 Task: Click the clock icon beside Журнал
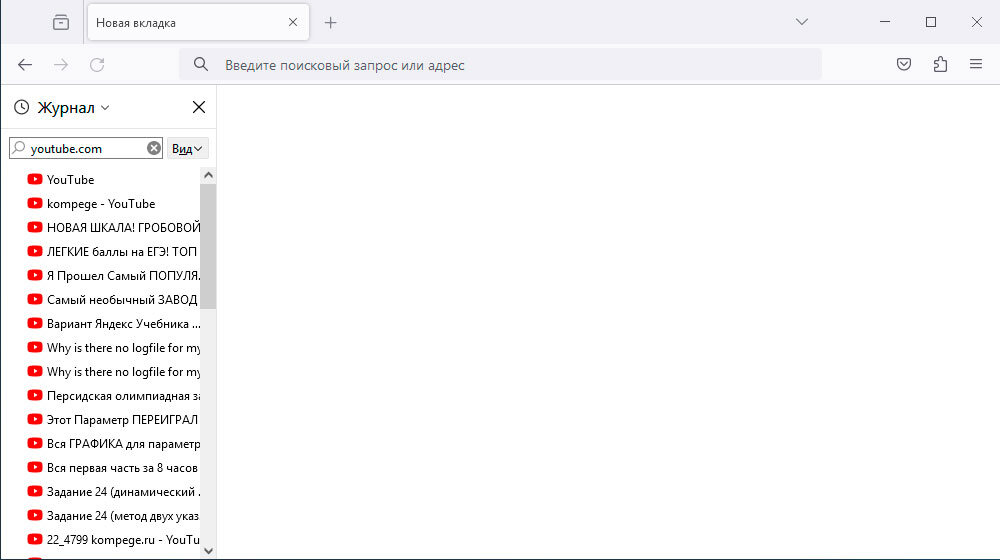[22, 107]
